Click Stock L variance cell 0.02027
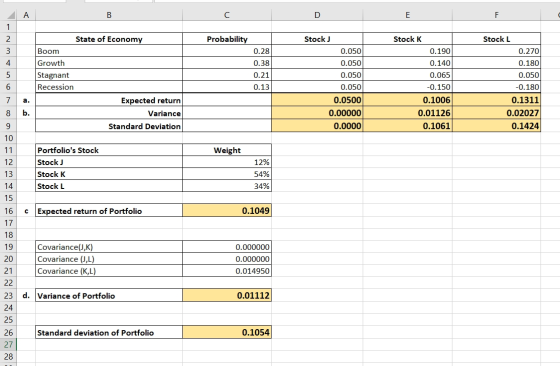 point(496,113)
